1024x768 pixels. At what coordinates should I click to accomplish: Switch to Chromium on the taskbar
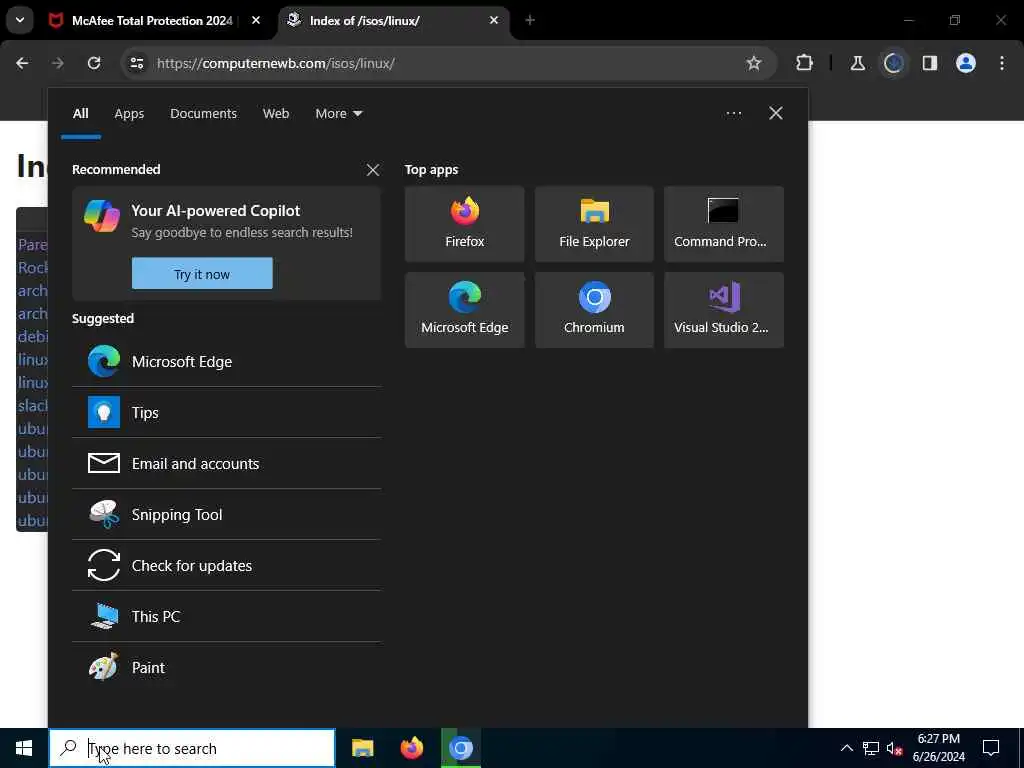point(460,748)
